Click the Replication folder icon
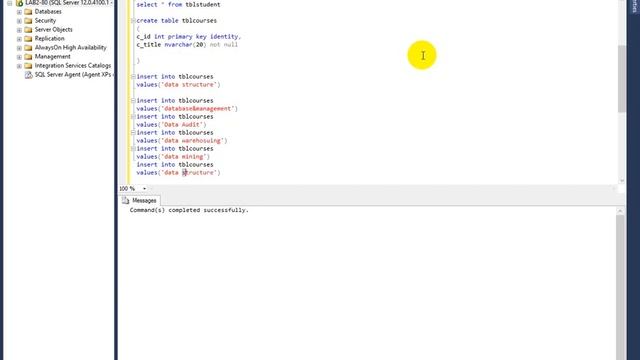 pyautogui.click(x=28, y=39)
